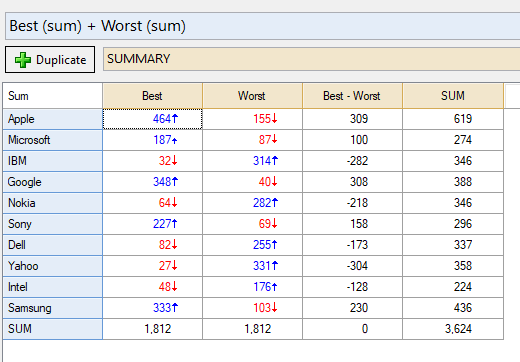The height and width of the screenshot is (362, 520).
Task: Select the Best column header
Action: [152, 96]
